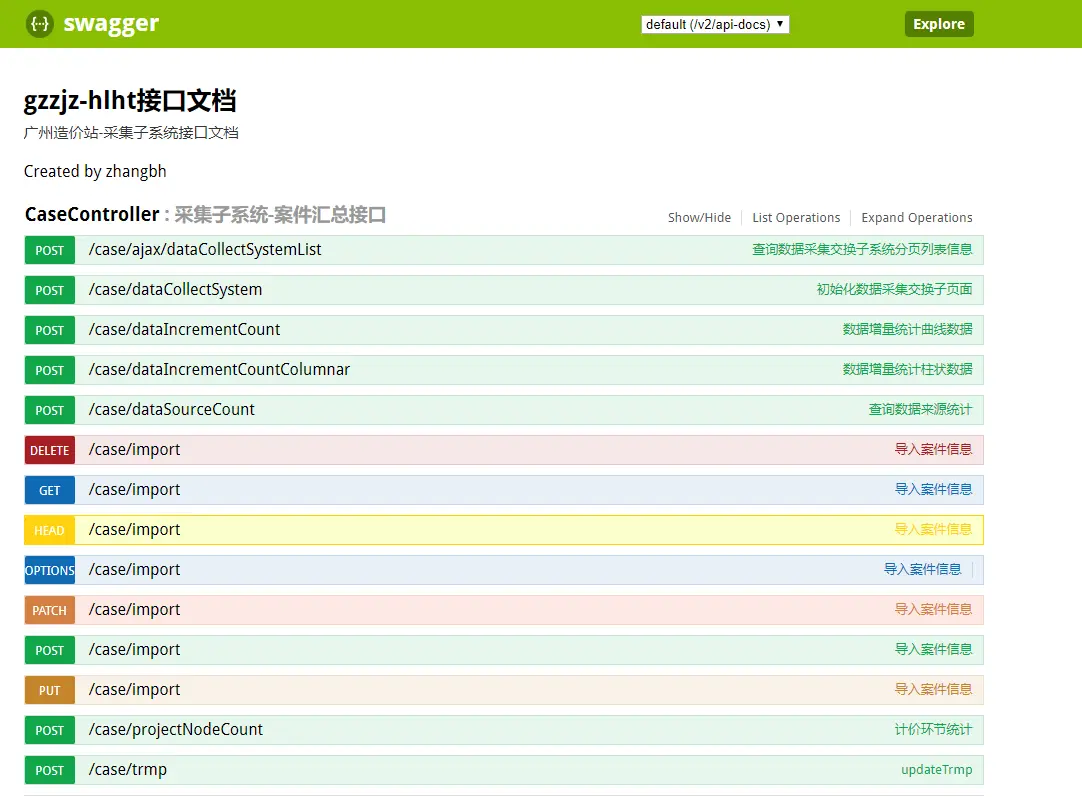Click the 广州造价站-采集子系统接口文档 subtitle
The image size is (1082, 797).
pos(131,133)
